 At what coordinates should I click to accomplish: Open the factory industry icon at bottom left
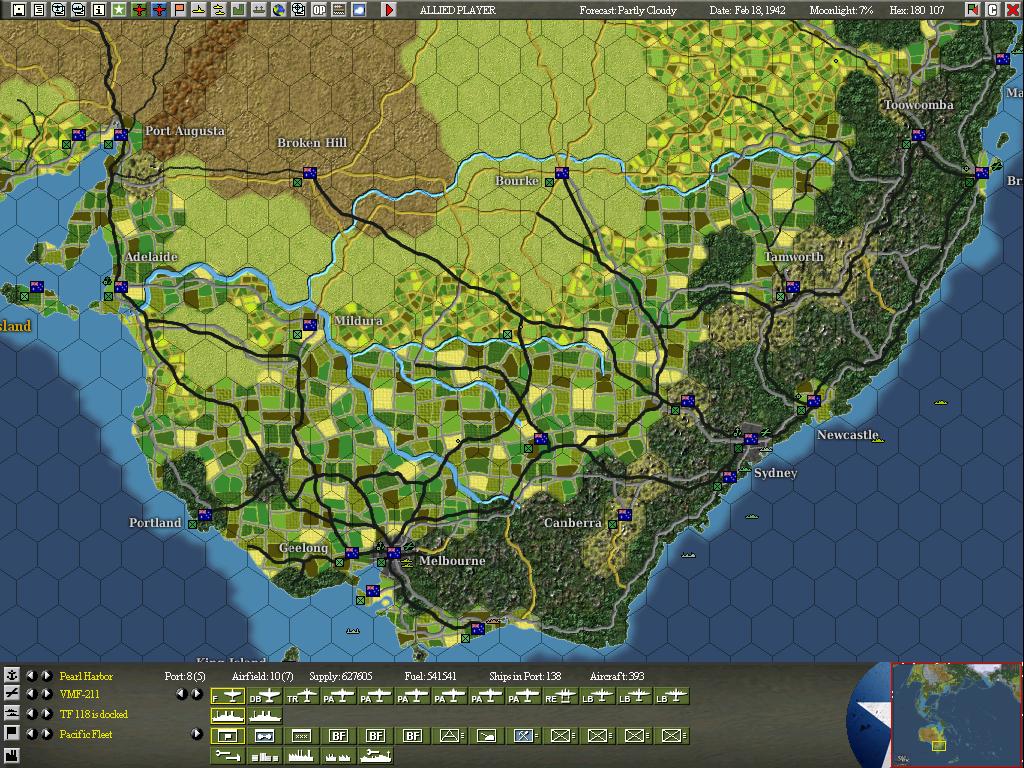tap(11, 756)
